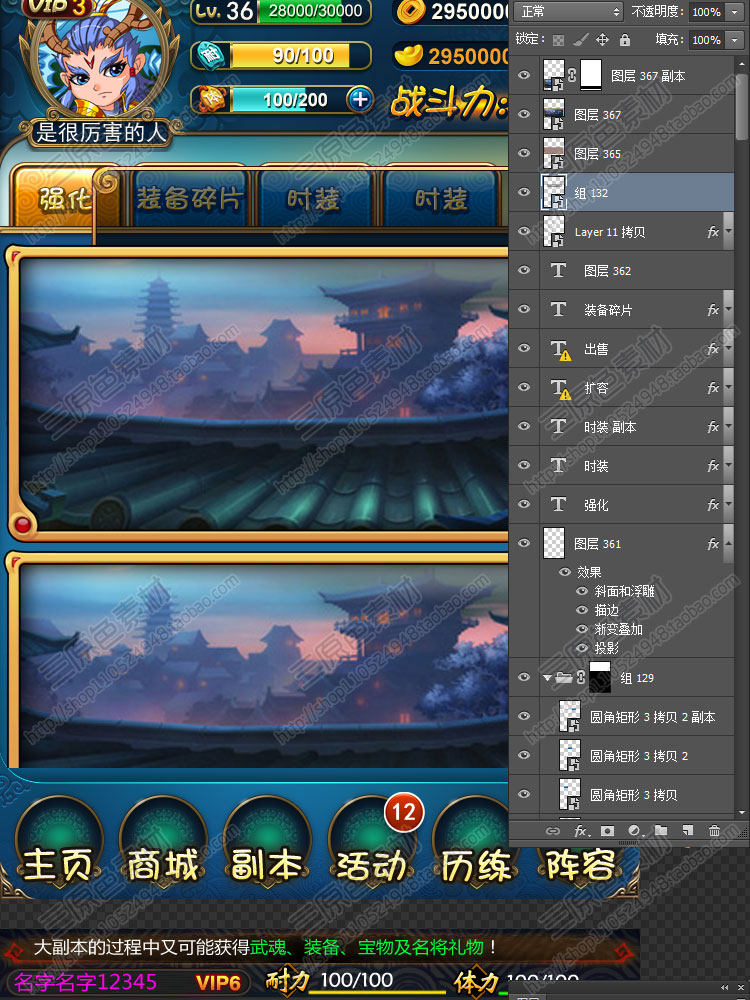Hide layer 图层 367 副本 via eye icon
The height and width of the screenshot is (1000, 750).
pyautogui.click(x=524, y=75)
